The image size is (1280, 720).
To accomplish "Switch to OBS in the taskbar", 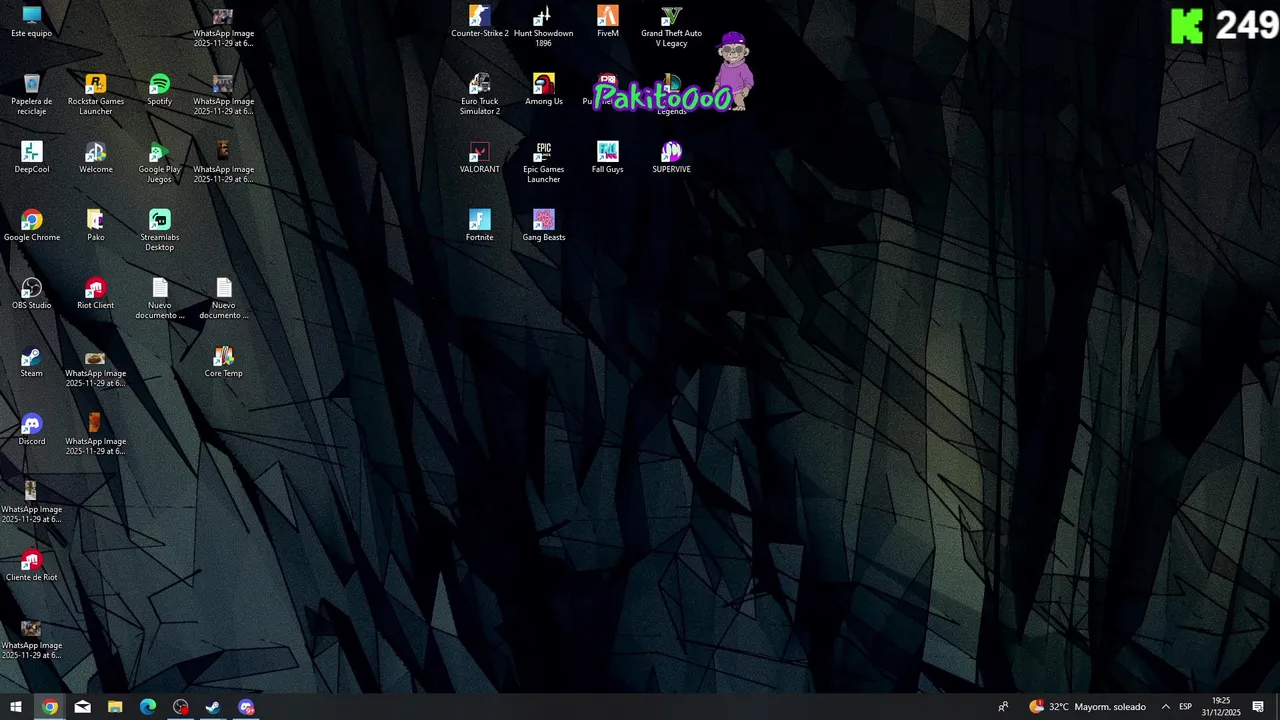I will [181, 707].
